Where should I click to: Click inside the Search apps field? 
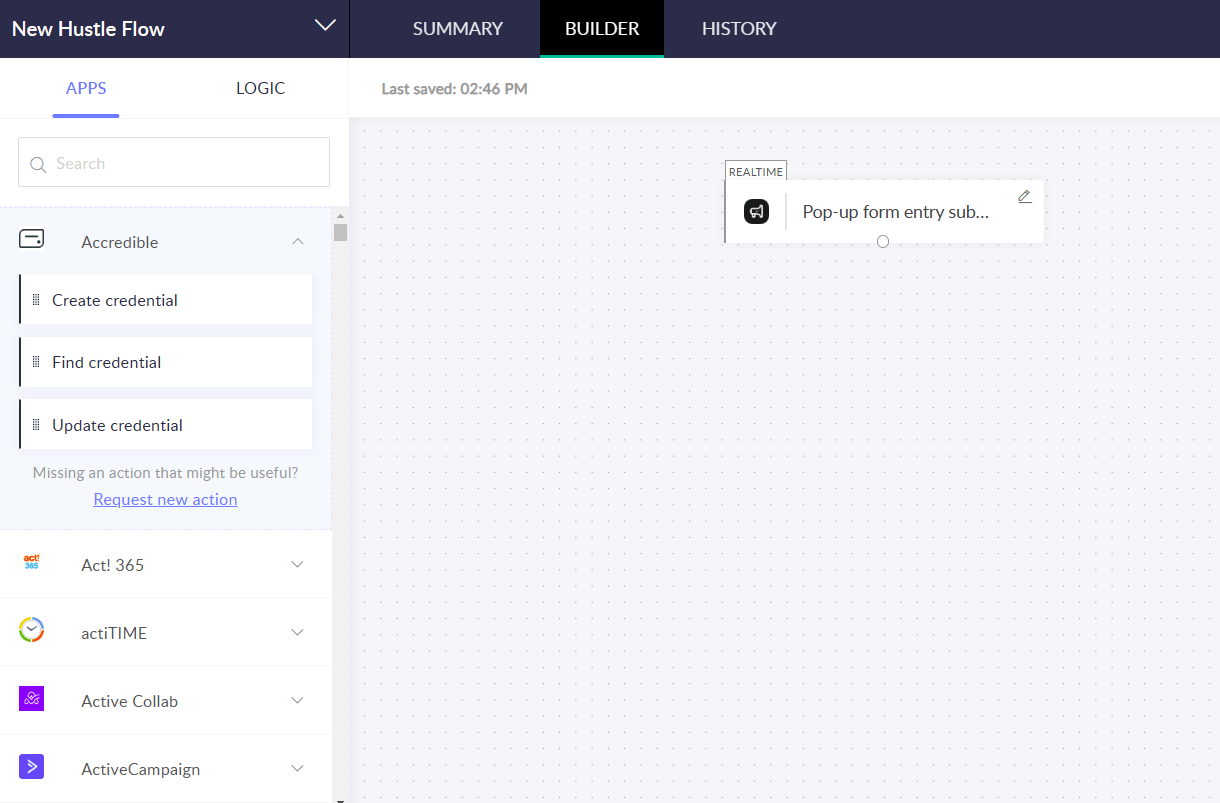click(173, 162)
